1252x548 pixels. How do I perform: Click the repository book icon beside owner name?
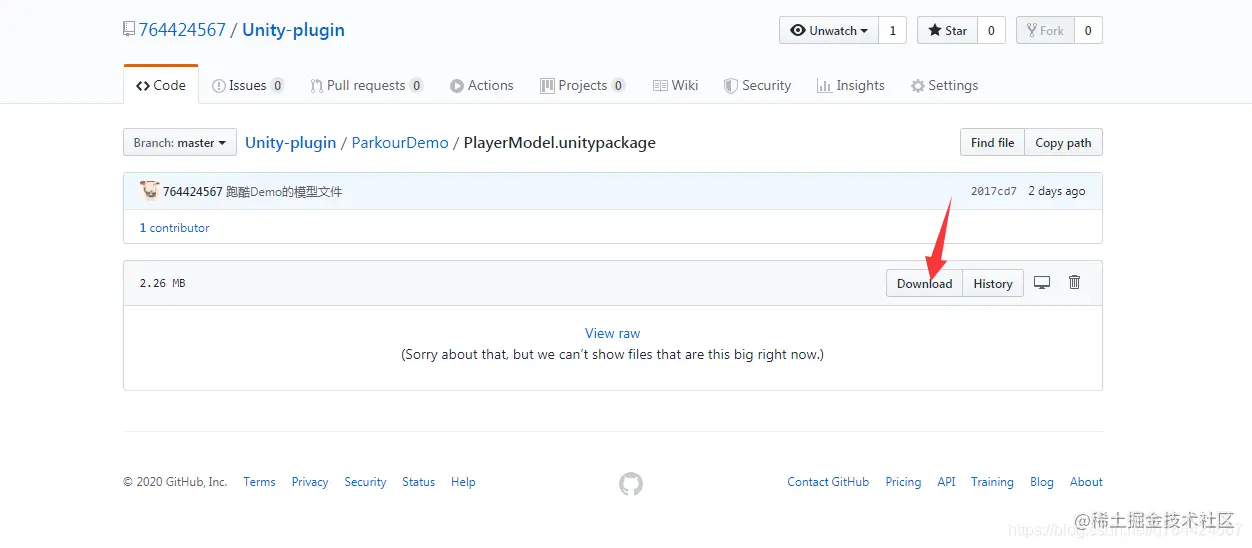(x=129, y=30)
